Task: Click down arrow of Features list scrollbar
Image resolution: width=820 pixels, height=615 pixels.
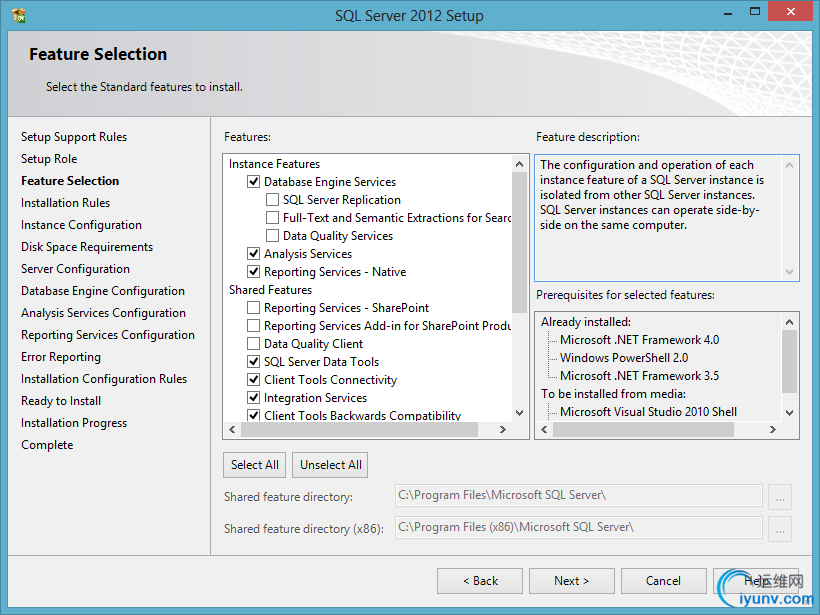Action: coord(519,413)
